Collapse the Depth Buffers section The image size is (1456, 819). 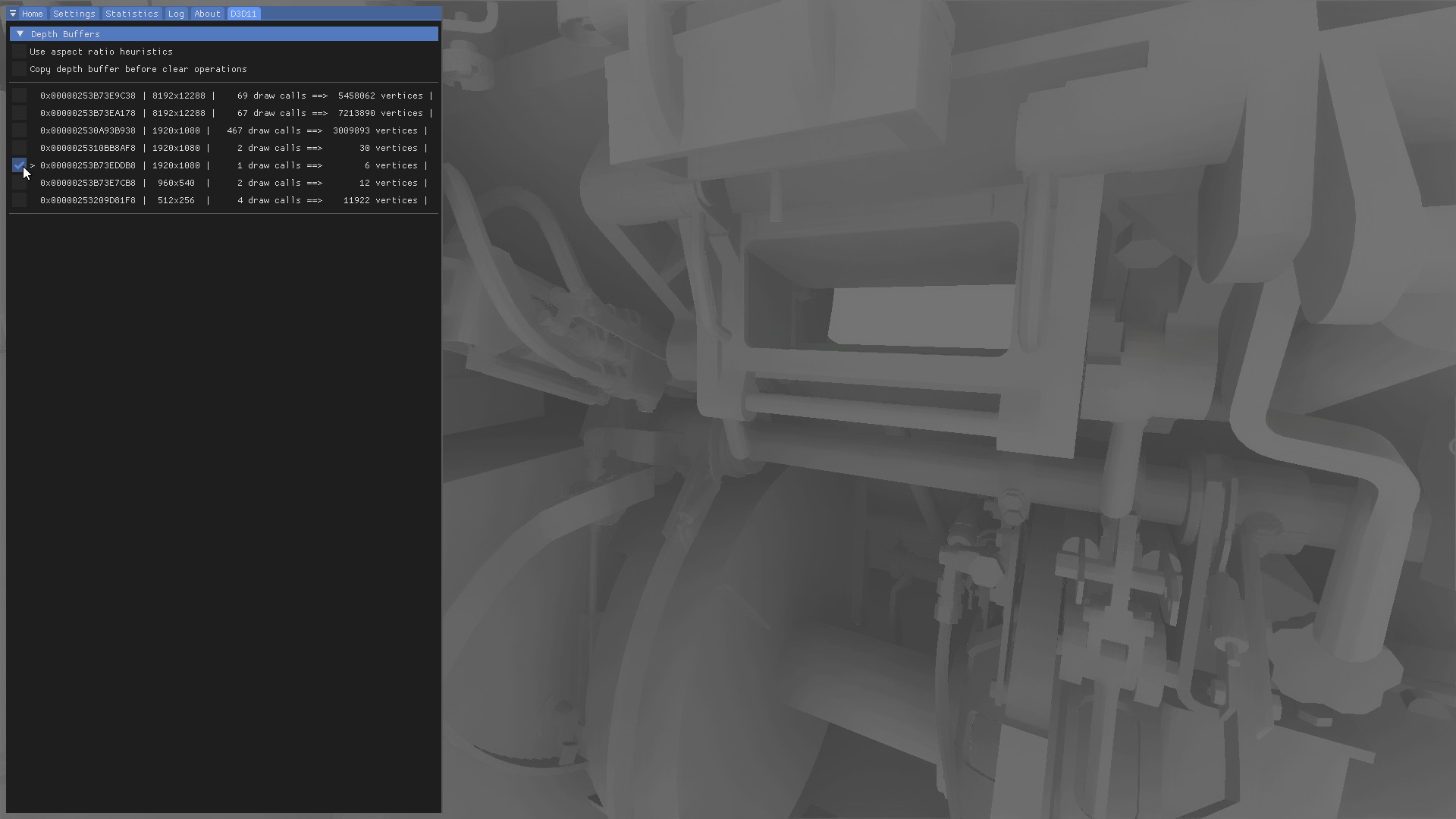coord(20,34)
